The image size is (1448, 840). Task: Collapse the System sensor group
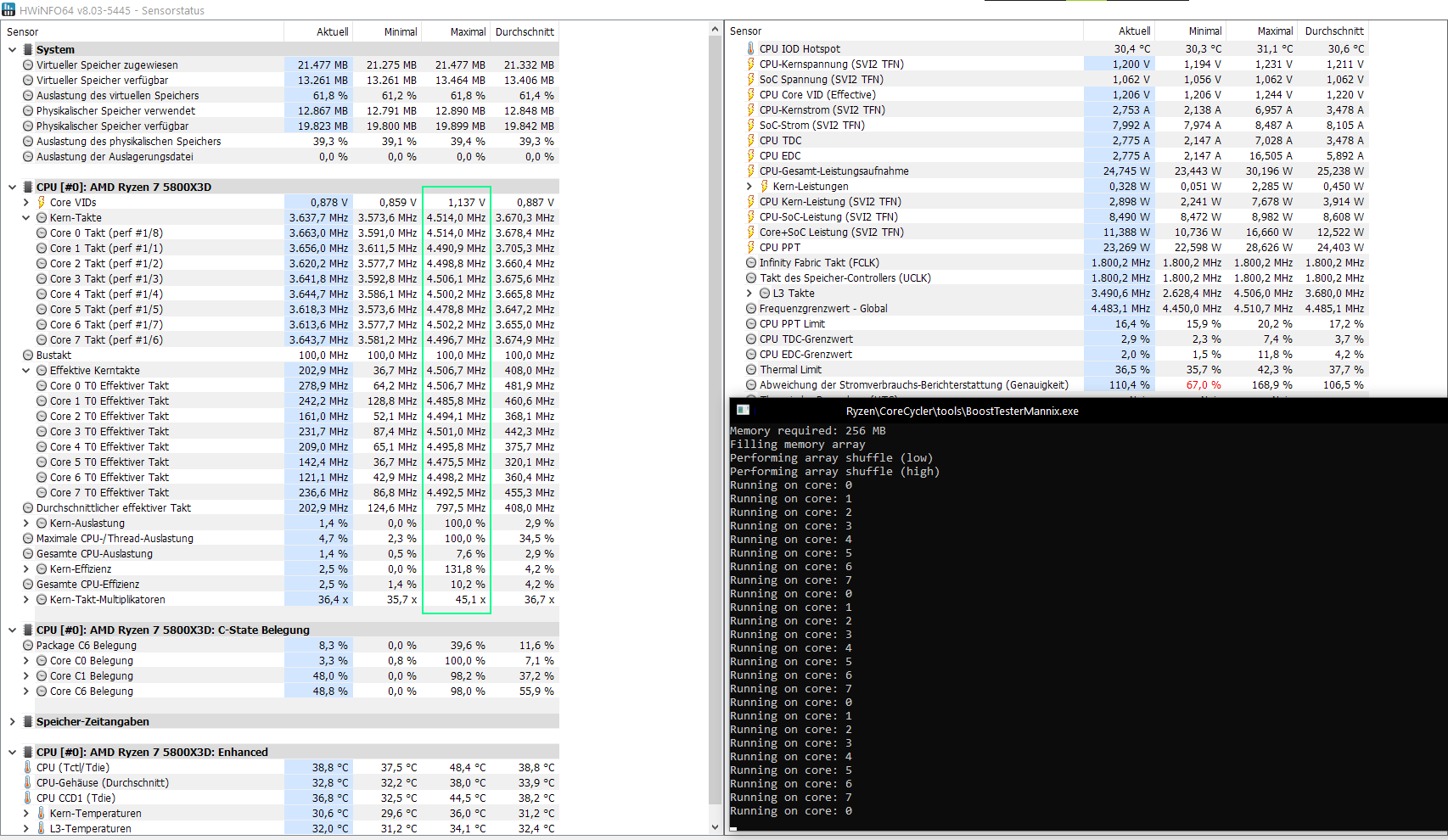pos(12,49)
